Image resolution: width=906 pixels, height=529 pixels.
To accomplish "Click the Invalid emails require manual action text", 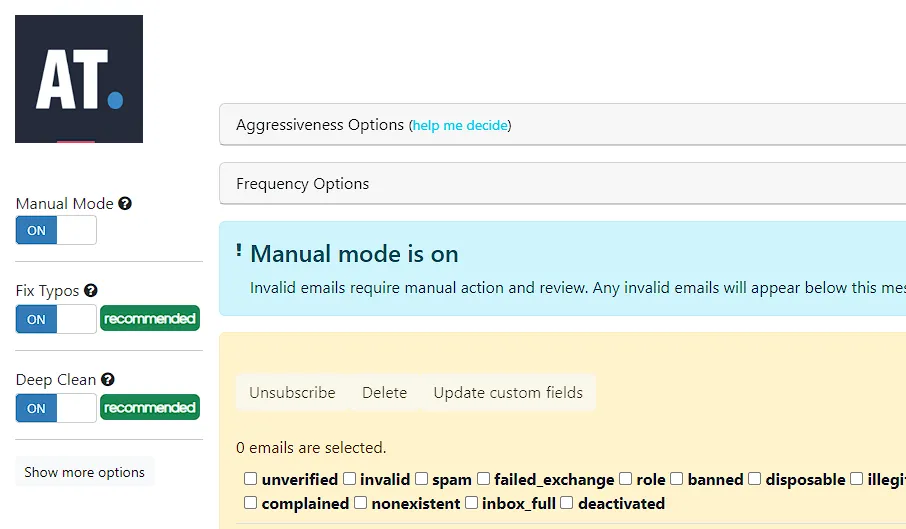I will pyautogui.click(x=578, y=288).
